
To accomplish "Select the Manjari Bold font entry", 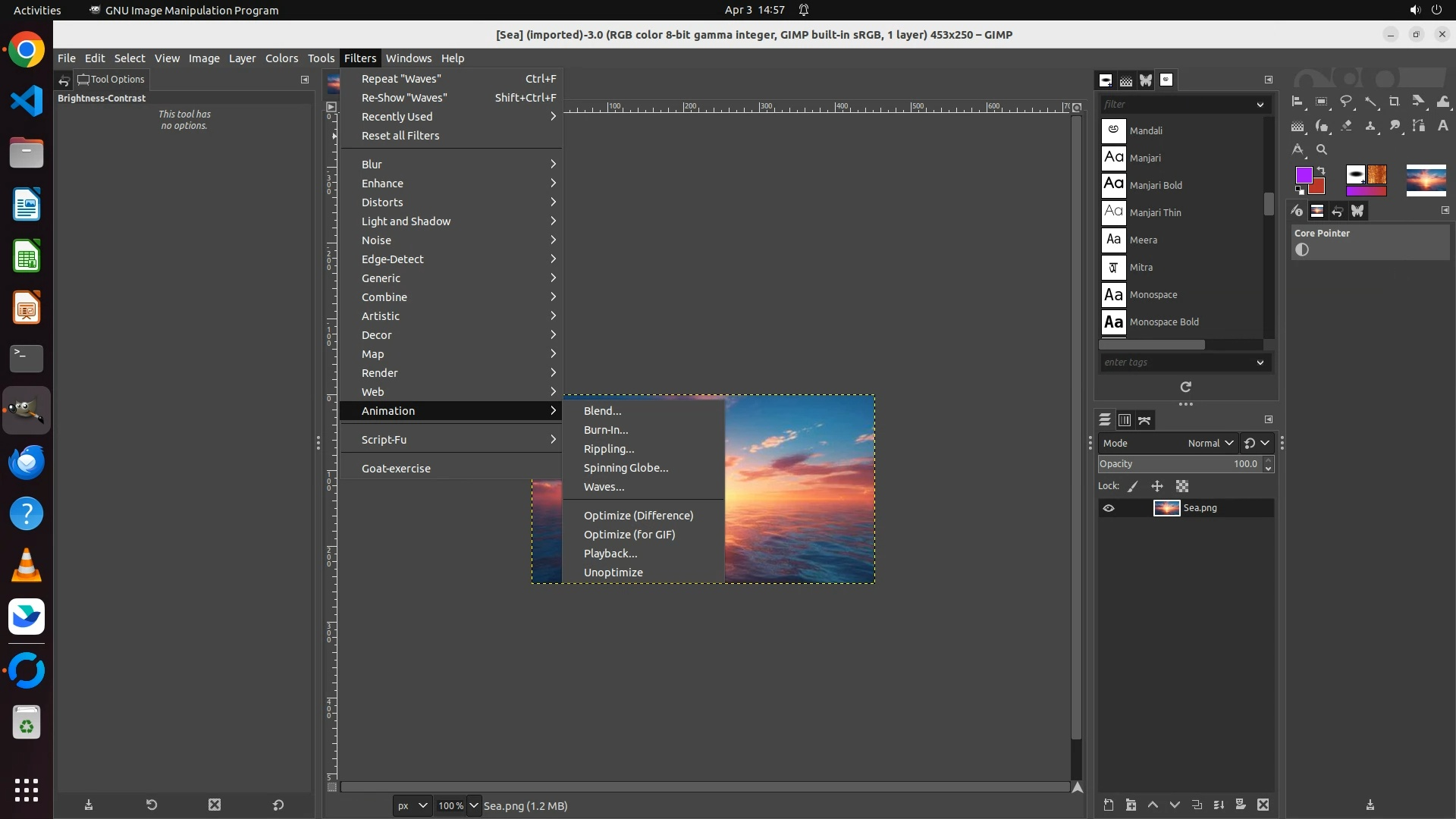I will pyautogui.click(x=1155, y=185).
